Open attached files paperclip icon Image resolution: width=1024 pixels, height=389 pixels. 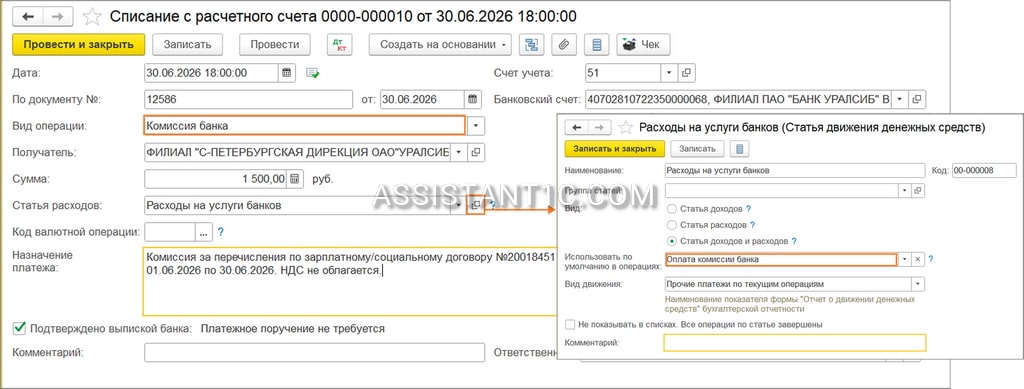(x=564, y=44)
